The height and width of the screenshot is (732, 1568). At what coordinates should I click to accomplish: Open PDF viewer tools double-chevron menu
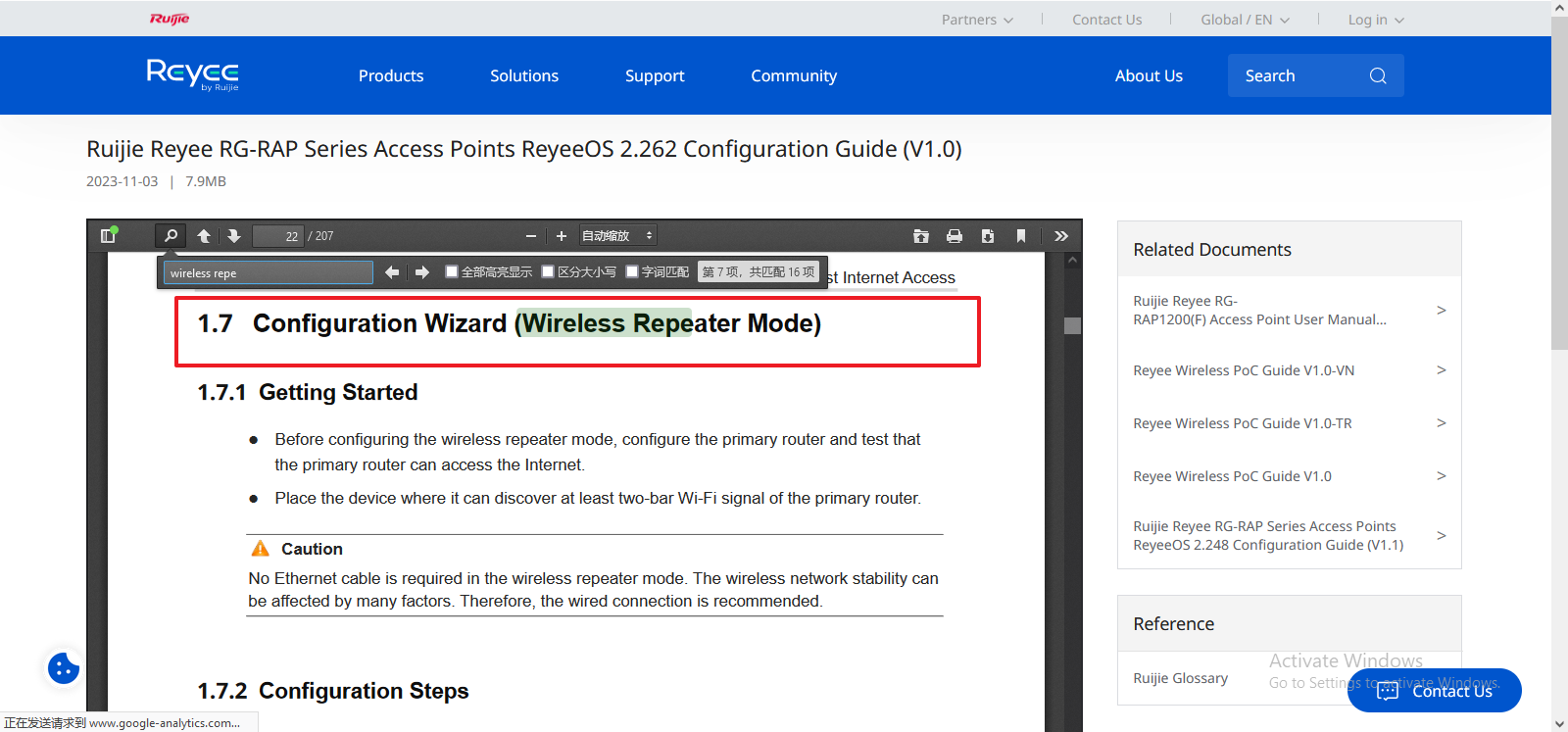point(1061,236)
